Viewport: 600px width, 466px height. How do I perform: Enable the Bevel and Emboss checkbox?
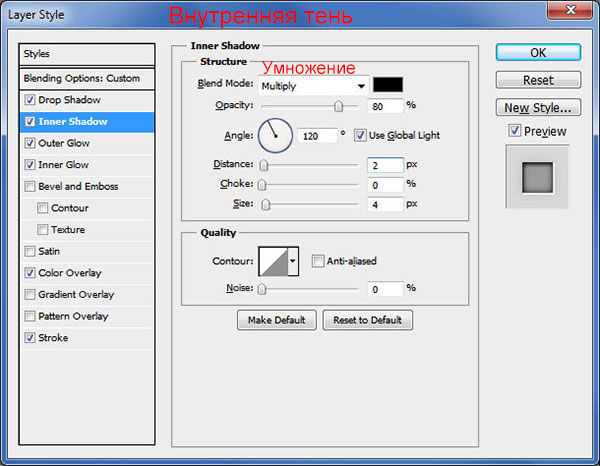point(30,186)
